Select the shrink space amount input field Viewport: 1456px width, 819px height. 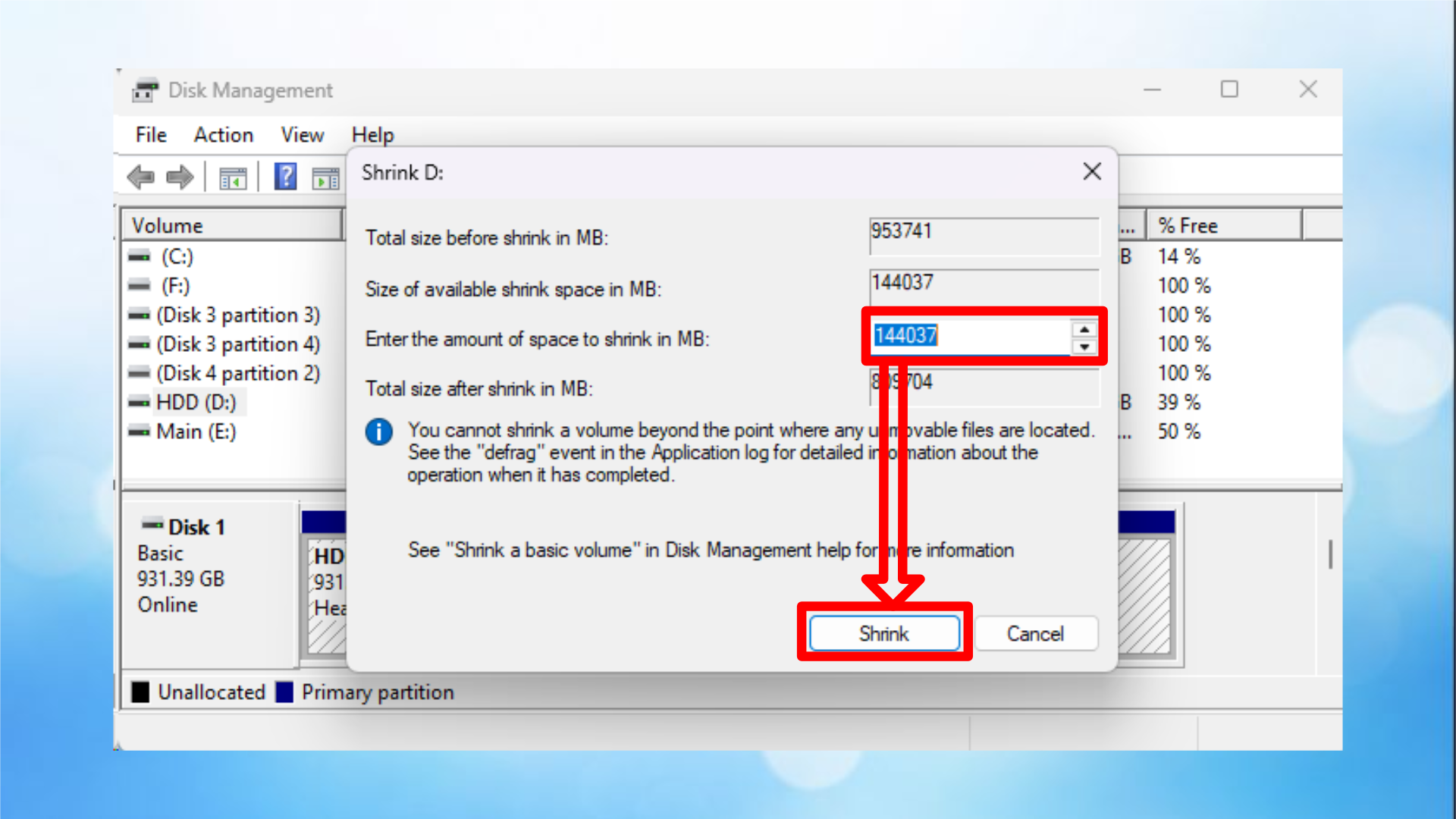tap(971, 336)
